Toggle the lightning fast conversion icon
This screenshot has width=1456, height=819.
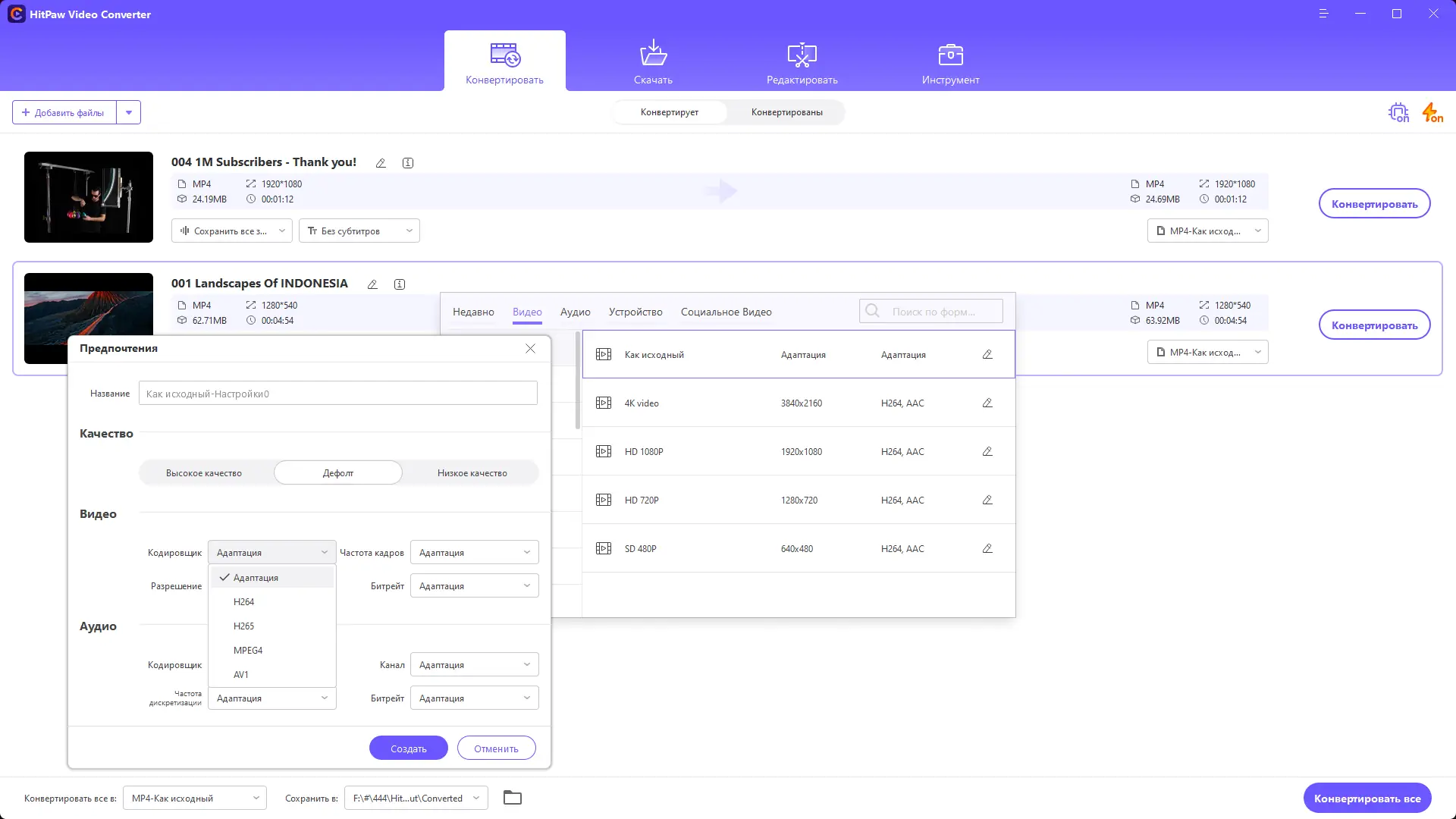click(x=1432, y=112)
